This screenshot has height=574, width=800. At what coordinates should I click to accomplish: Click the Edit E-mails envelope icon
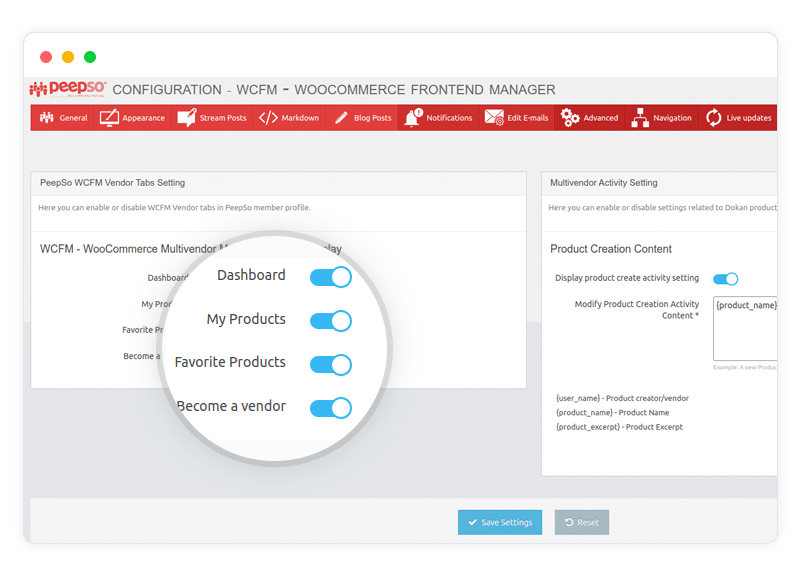point(494,117)
